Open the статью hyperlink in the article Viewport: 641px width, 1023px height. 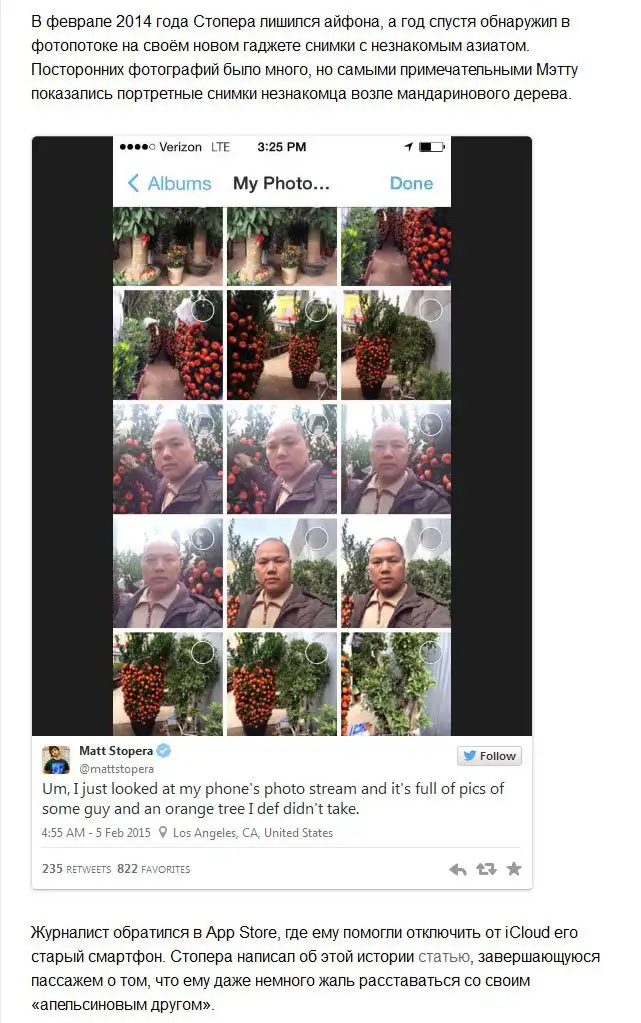[444, 956]
